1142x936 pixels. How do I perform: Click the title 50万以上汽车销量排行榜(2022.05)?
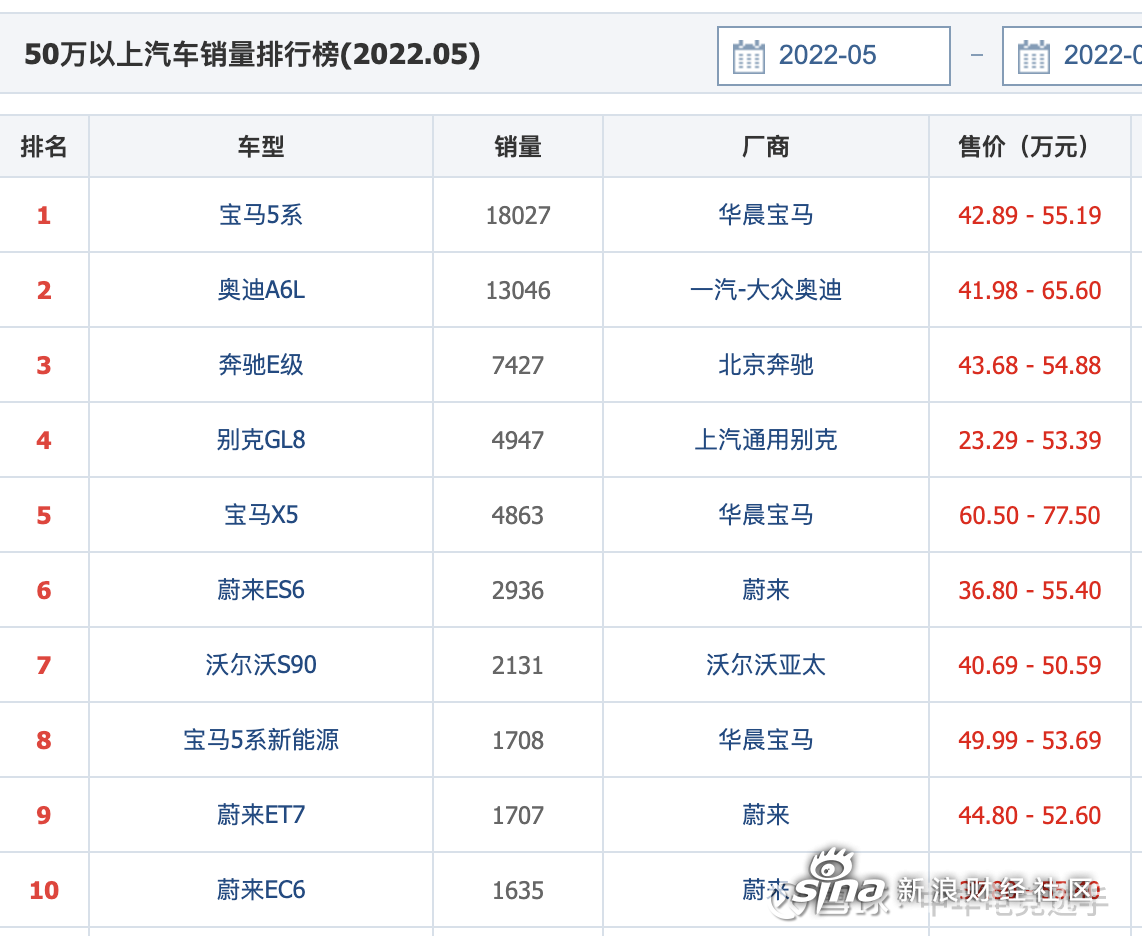252,55
